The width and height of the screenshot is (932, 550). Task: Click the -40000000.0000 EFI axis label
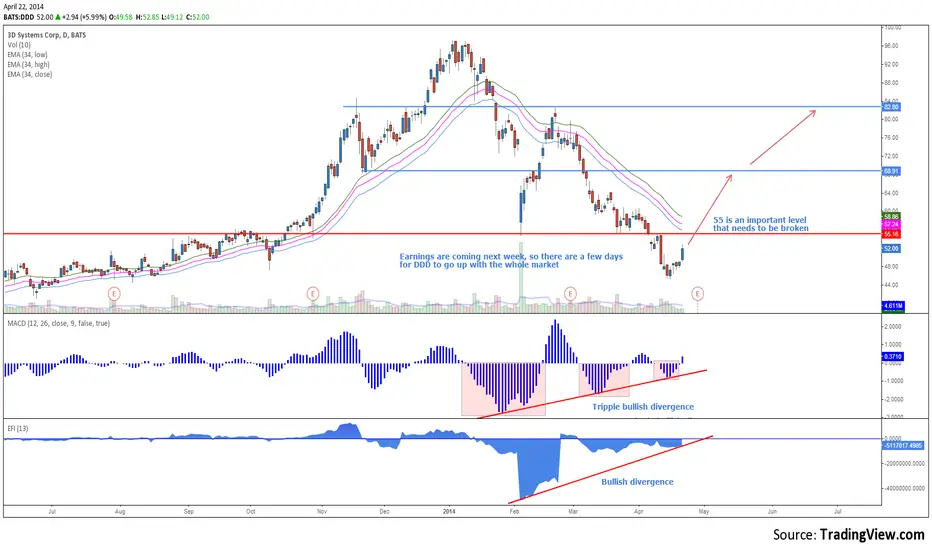[905, 489]
